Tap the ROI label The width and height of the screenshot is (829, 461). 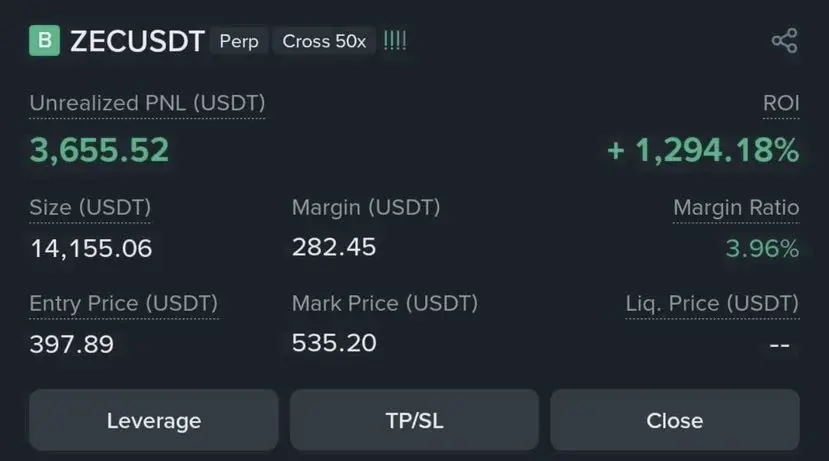point(780,103)
